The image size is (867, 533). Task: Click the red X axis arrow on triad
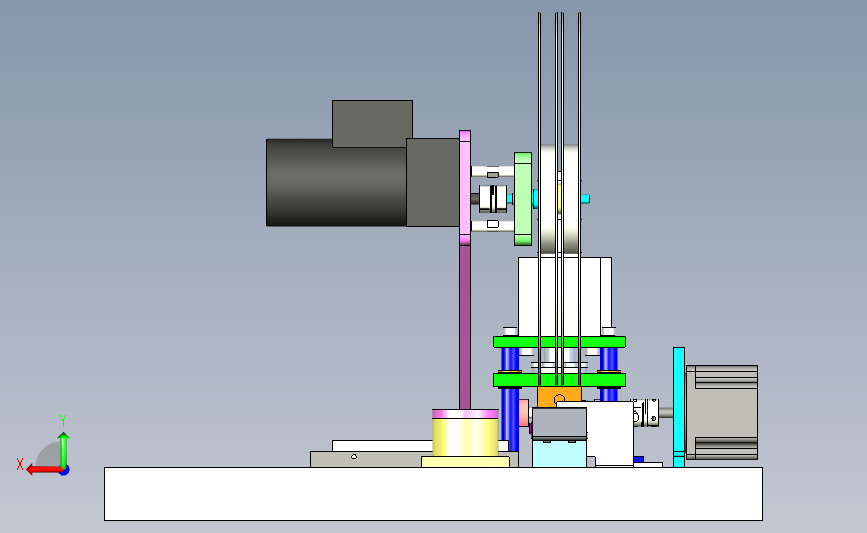pyautogui.click(x=43, y=470)
